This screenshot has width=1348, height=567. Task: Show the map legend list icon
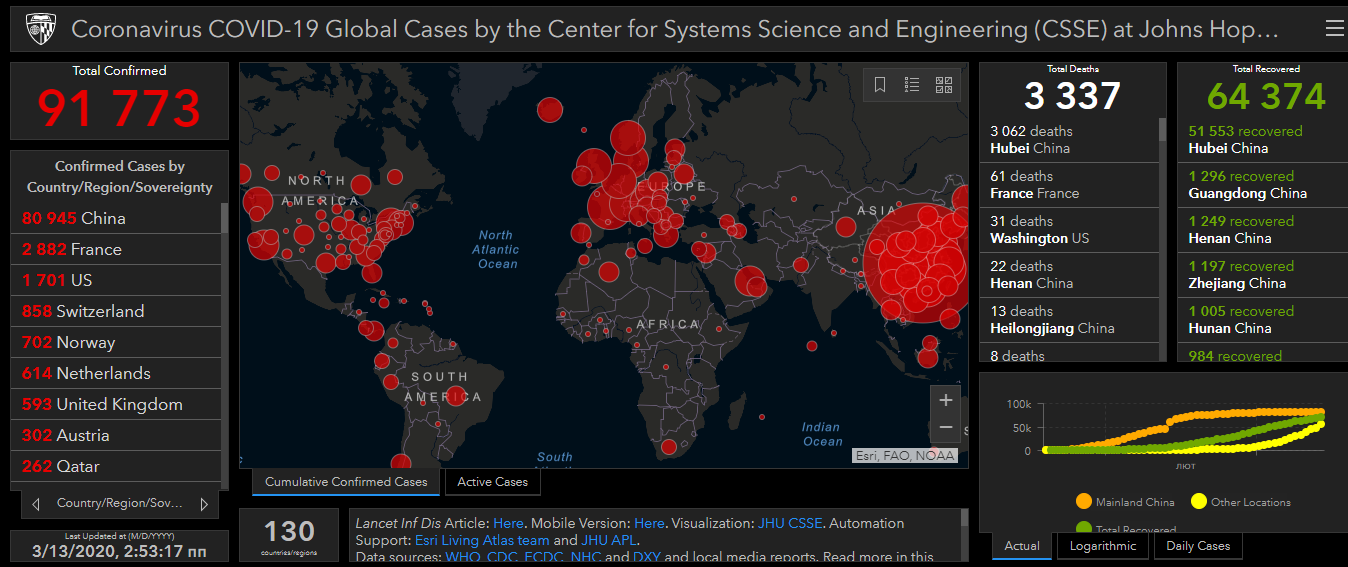tap(912, 85)
